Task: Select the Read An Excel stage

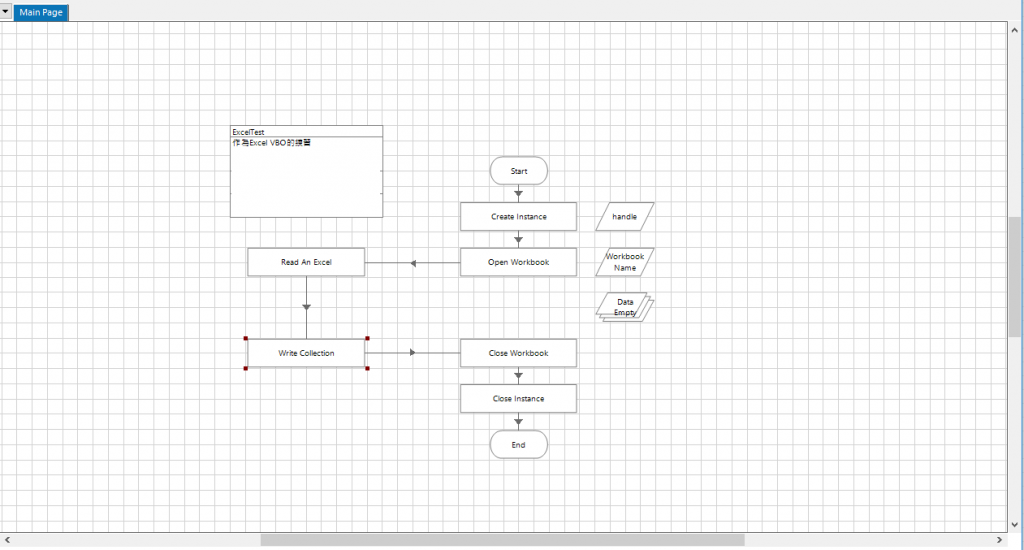Action: (306, 262)
